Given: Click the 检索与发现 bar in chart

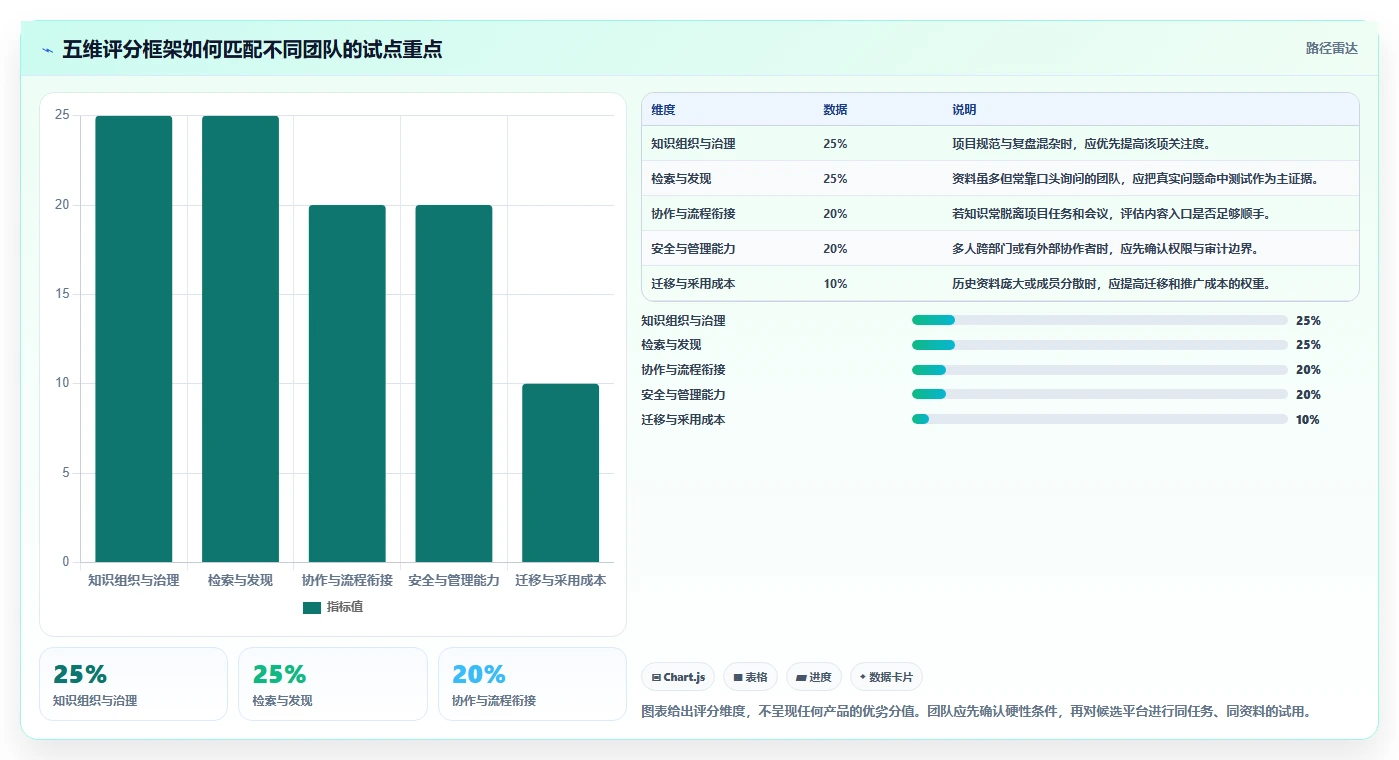Looking at the screenshot, I should (240, 339).
